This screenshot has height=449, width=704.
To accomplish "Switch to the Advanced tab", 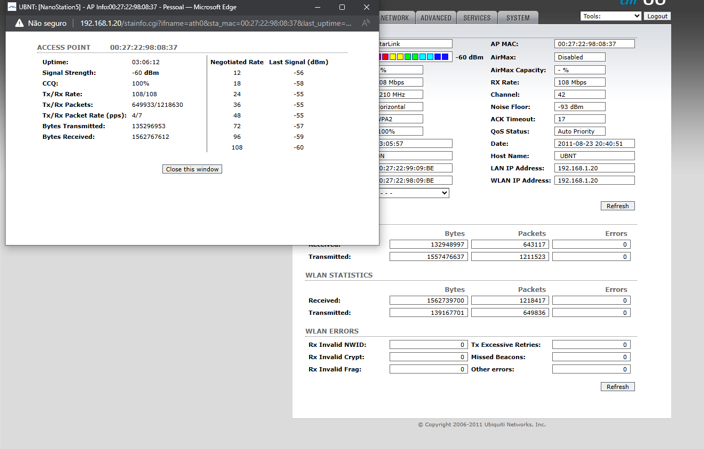I will pyautogui.click(x=436, y=18).
